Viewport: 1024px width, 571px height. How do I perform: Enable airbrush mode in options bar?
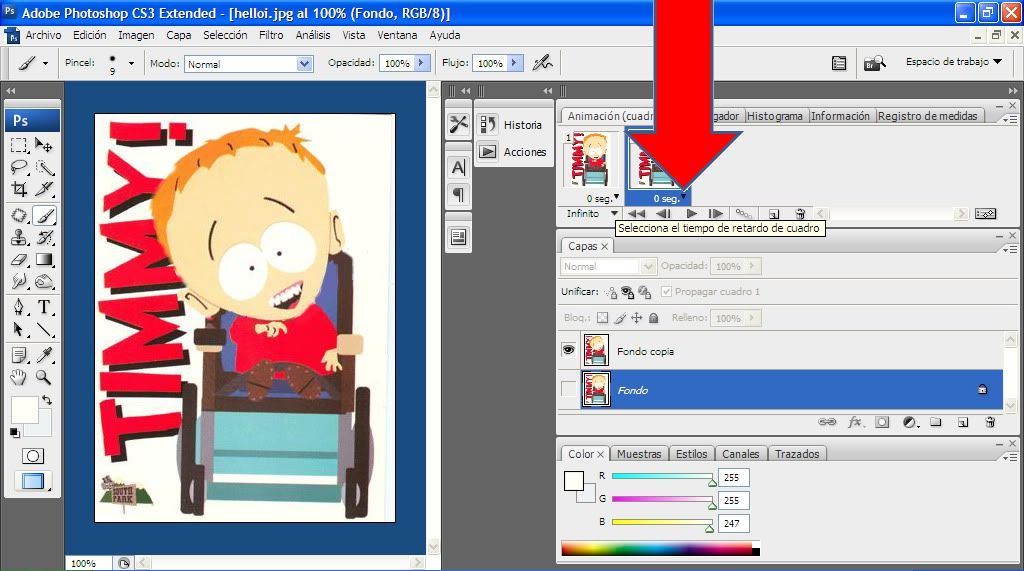tap(542, 63)
